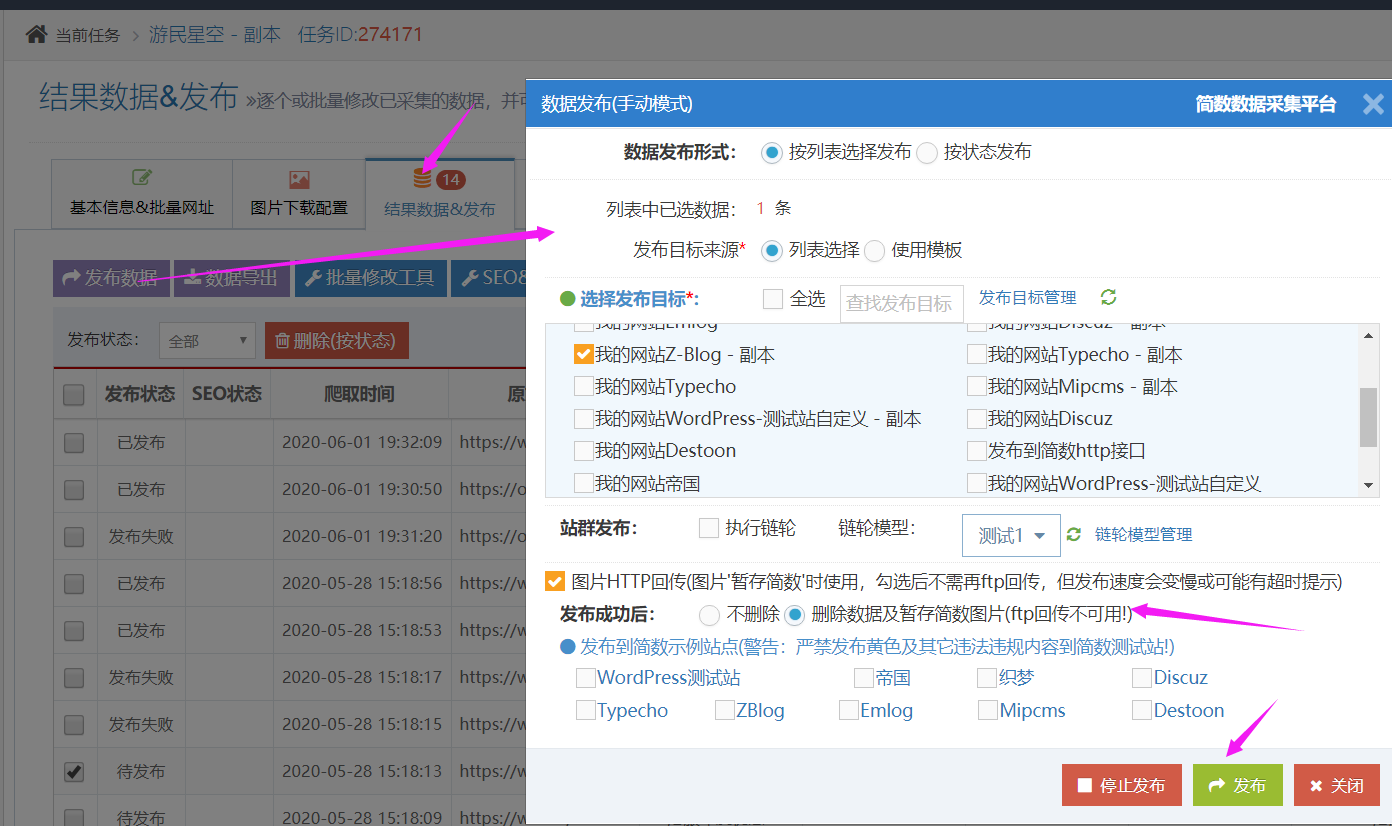This screenshot has width=1392, height=826.
Task: Switch to the 基本信息&批量网址 tab
Action: pos(141,193)
